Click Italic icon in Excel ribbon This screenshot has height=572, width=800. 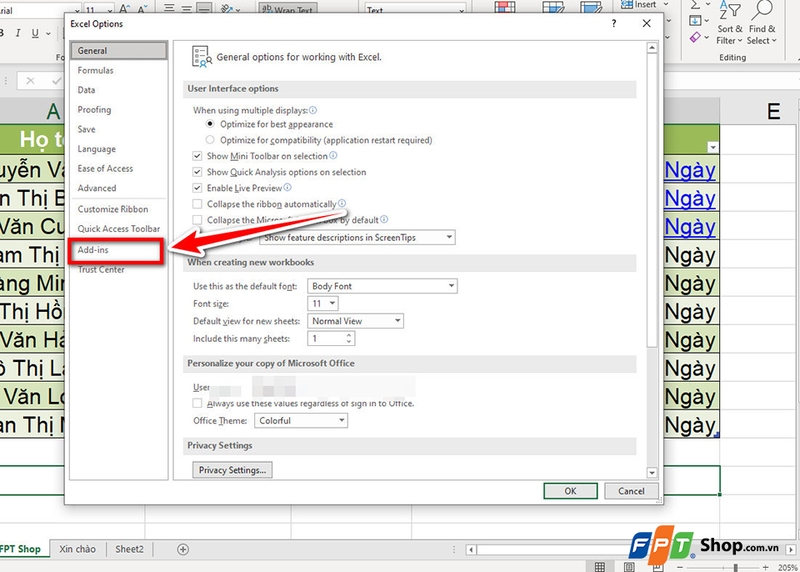pyautogui.click(x=18, y=33)
